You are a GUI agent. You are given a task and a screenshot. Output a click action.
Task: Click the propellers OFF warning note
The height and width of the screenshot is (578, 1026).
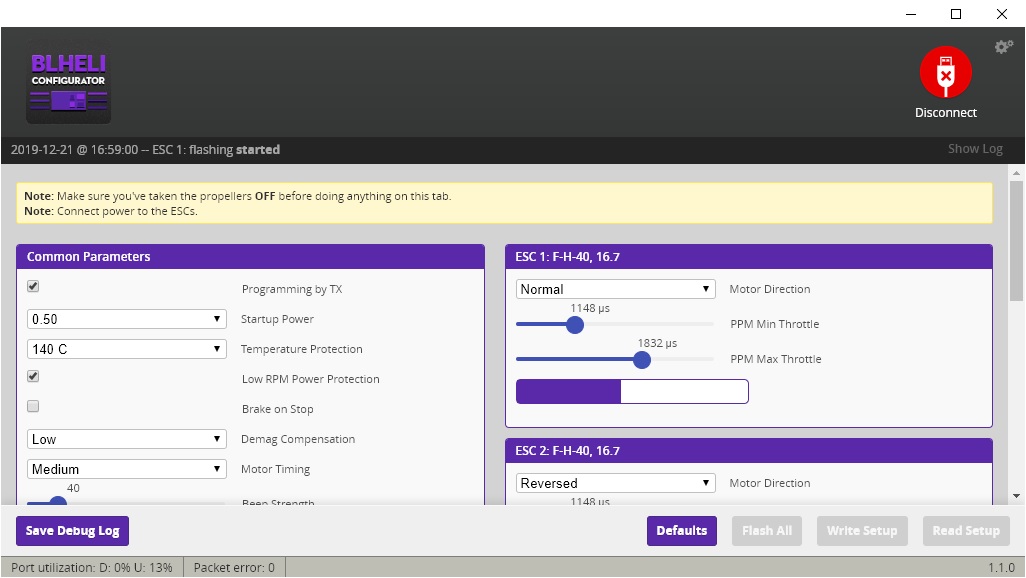point(238,196)
